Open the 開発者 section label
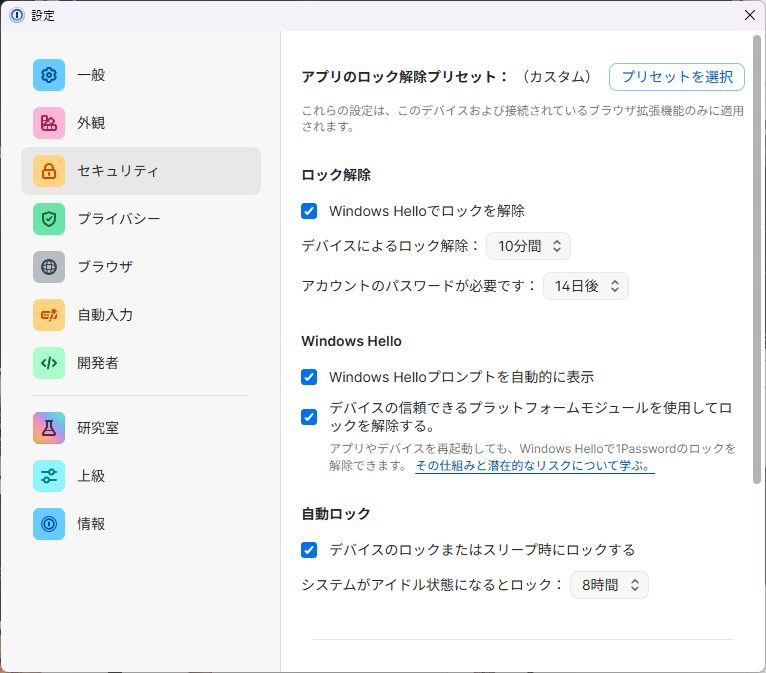The width and height of the screenshot is (766, 673). click(98, 363)
